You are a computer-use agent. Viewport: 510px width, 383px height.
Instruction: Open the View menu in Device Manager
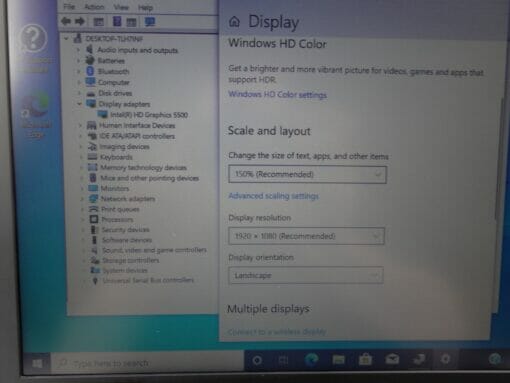[121, 7]
